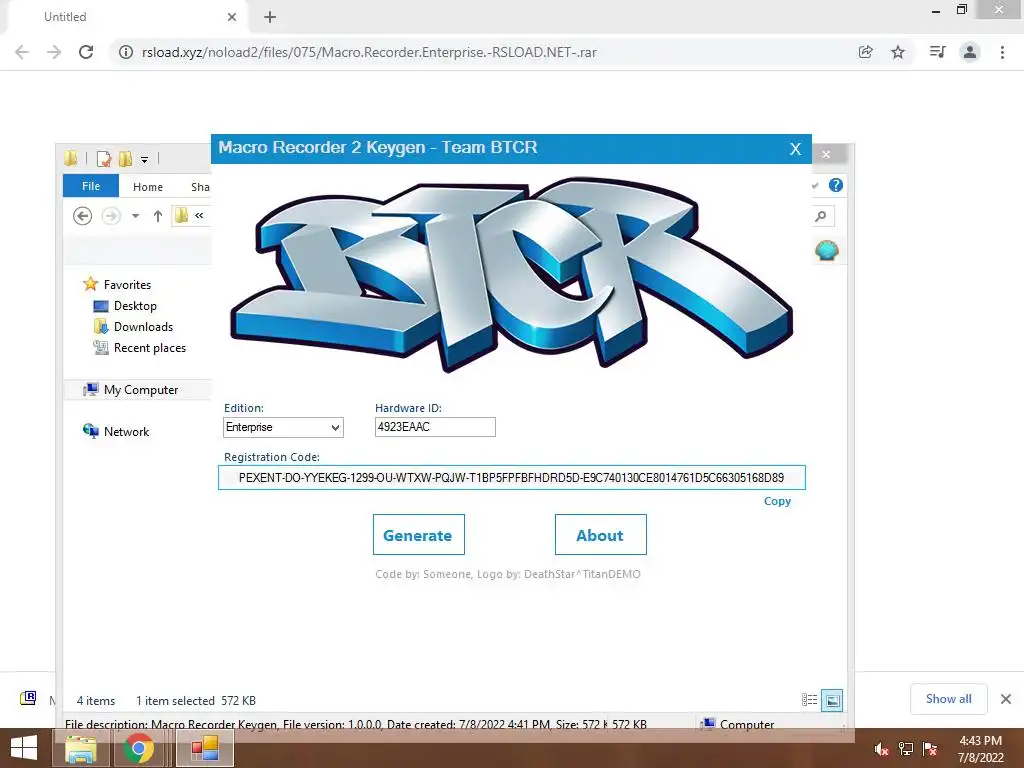
Task: Switch to the keygen taskbar app
Action: 204,748
